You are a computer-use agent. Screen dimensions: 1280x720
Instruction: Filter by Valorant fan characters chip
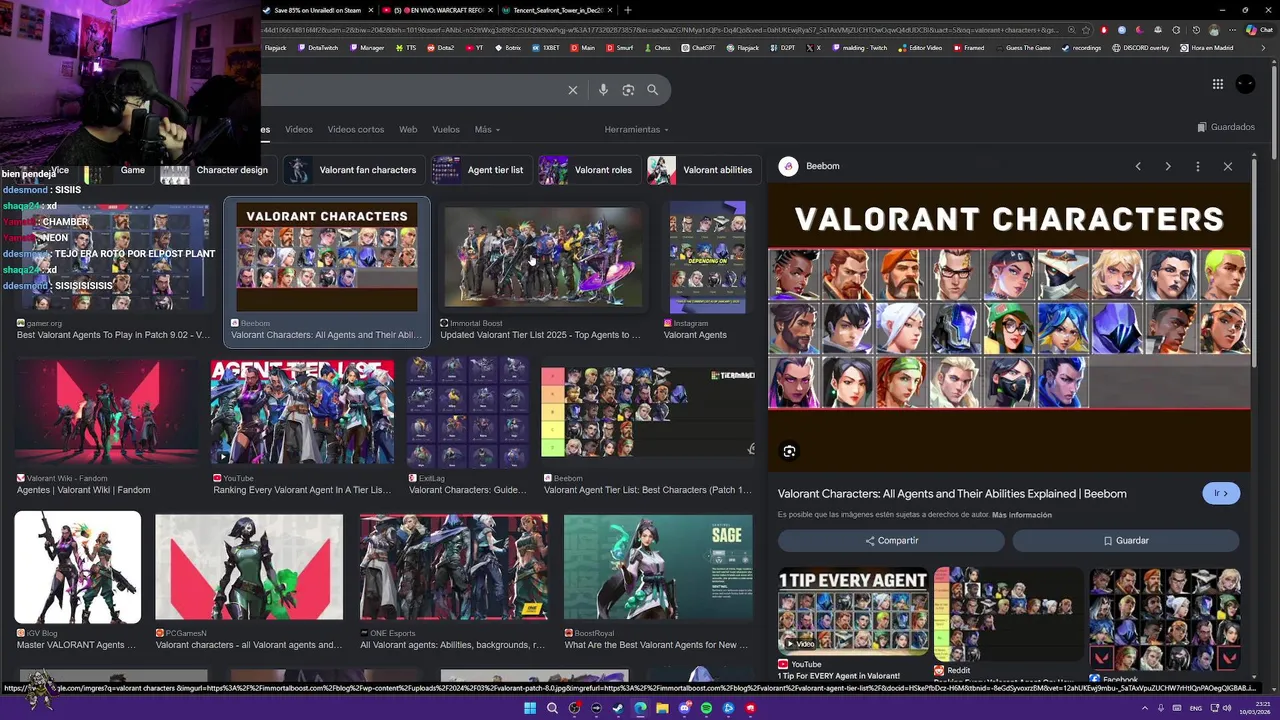point(354,170)
